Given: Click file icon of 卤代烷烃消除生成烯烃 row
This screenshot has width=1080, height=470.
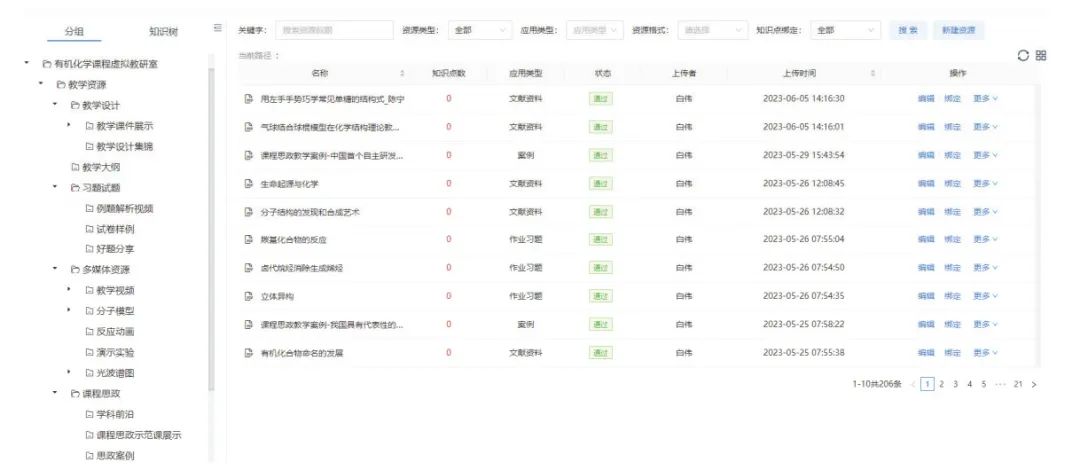Looking at the screenshot, I should [x=249, y=268].
